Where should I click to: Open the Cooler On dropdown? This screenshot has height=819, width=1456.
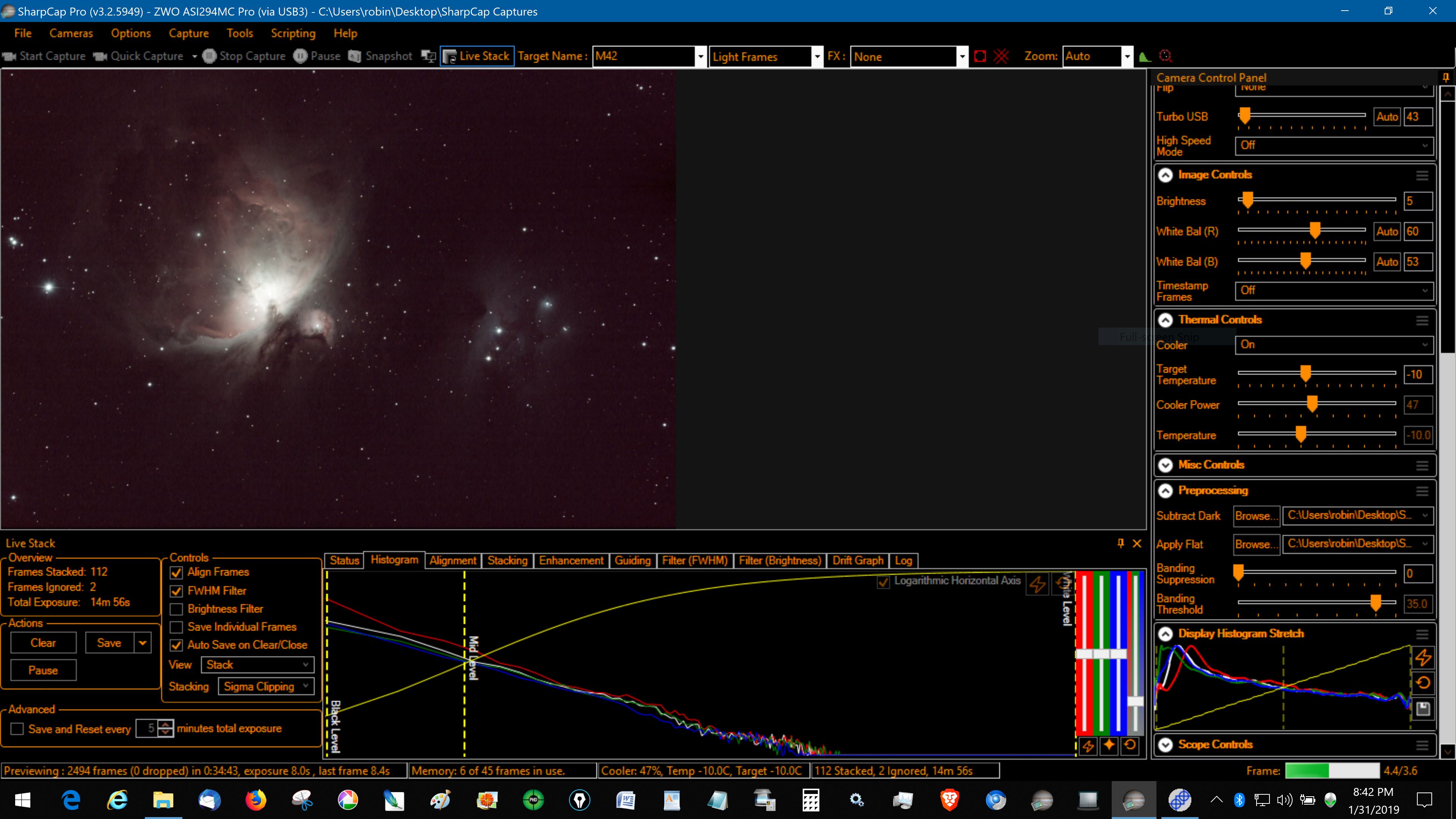(1334, 345)
